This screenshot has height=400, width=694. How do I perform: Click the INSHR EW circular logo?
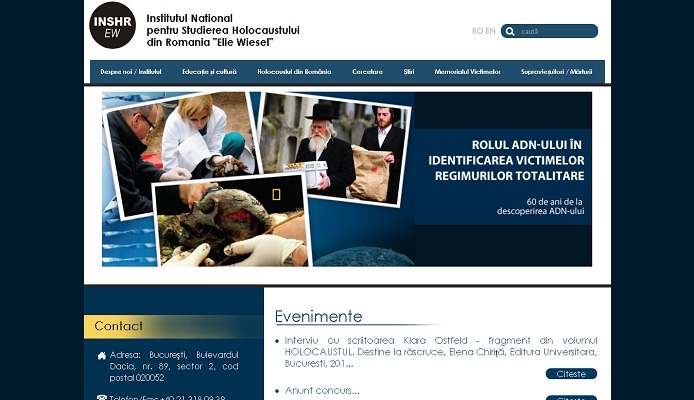[x=112, y=25]
